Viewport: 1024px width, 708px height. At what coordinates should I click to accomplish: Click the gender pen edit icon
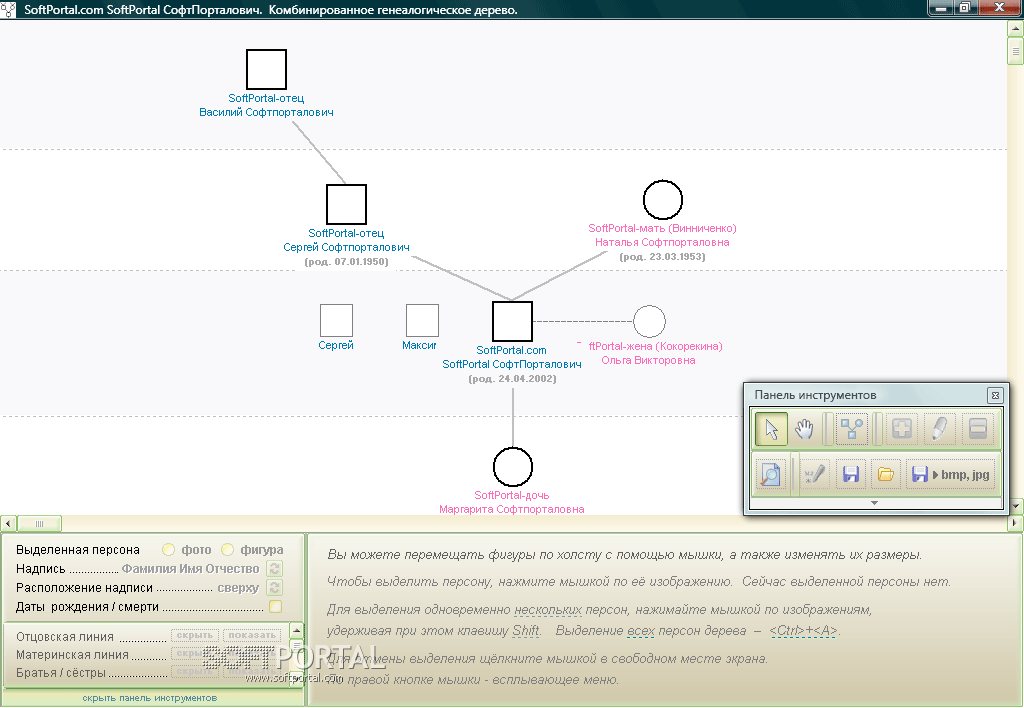[814, 474]
